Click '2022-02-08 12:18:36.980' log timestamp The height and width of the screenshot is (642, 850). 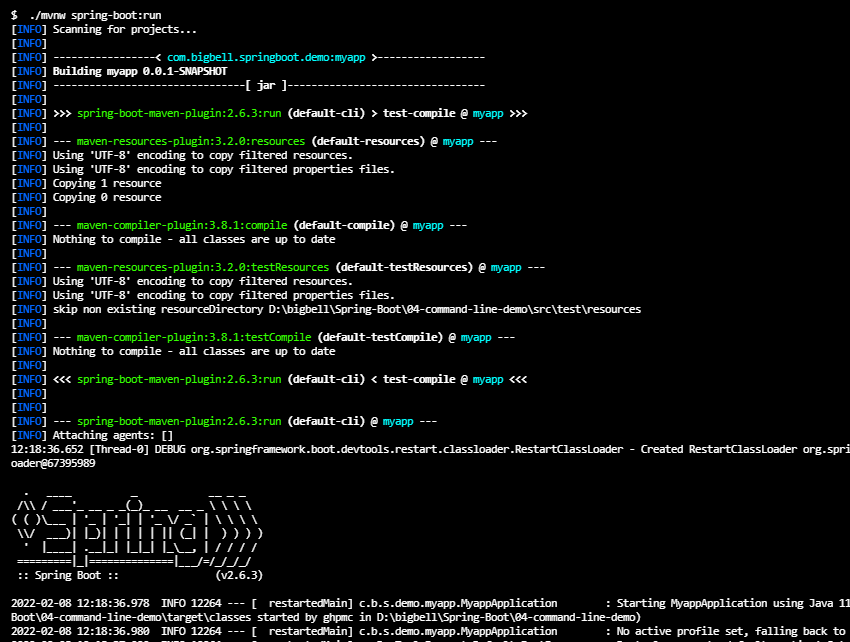(x=80, y=632)
